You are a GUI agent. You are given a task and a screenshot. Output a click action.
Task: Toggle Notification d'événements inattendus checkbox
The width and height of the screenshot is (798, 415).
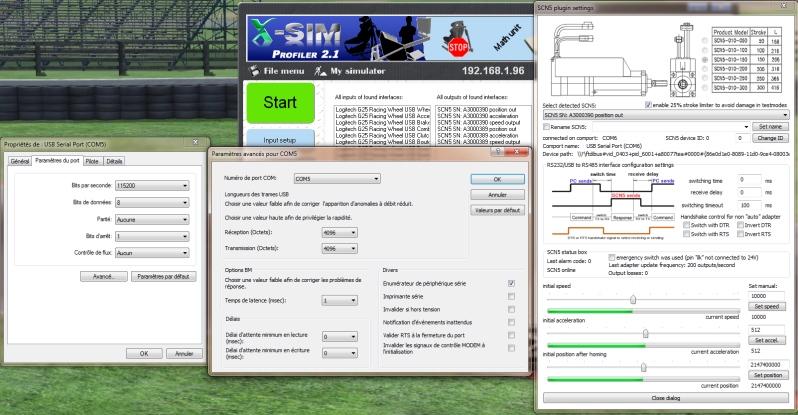511,322
